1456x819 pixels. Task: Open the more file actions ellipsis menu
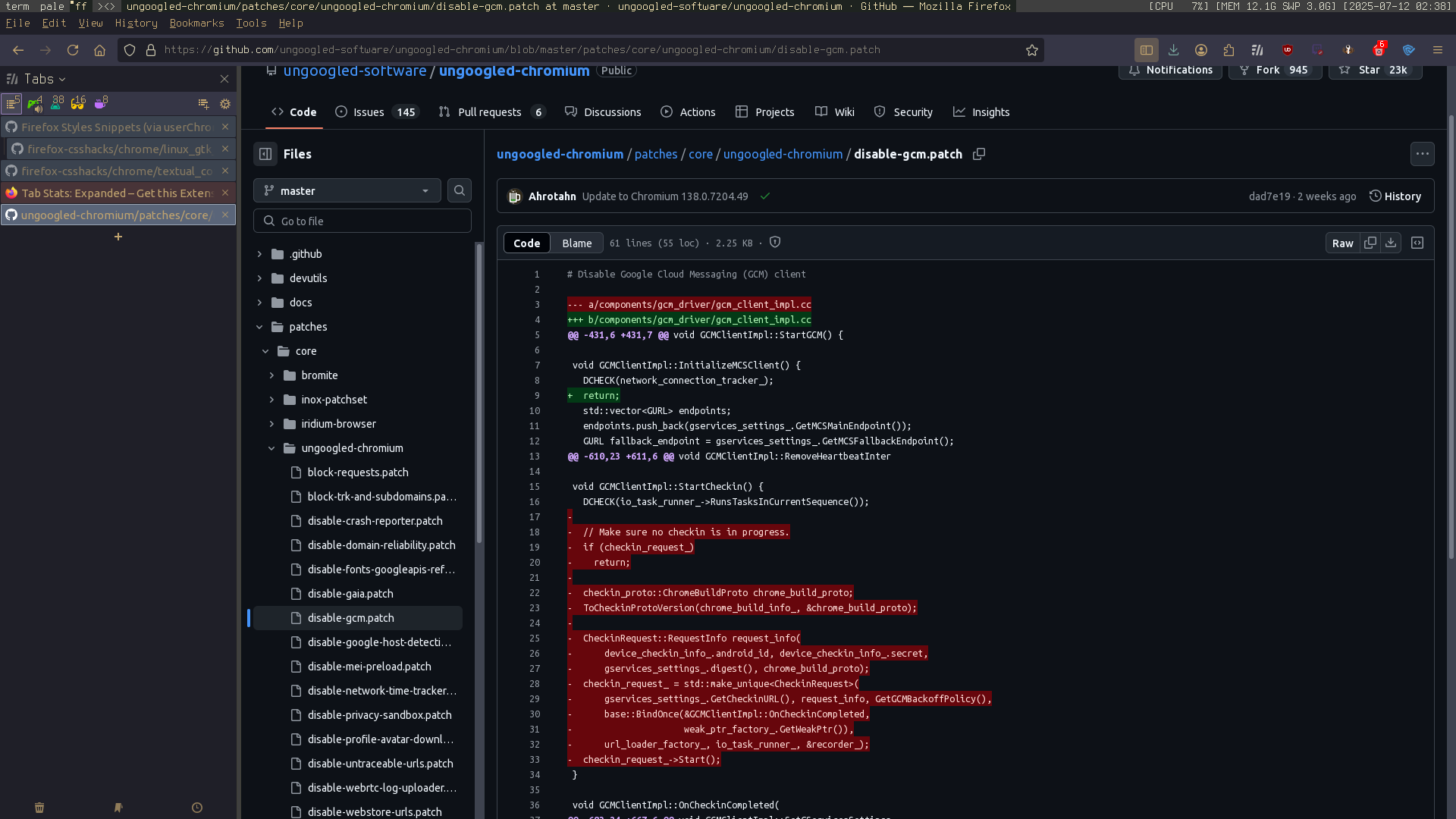point(1423,154)
